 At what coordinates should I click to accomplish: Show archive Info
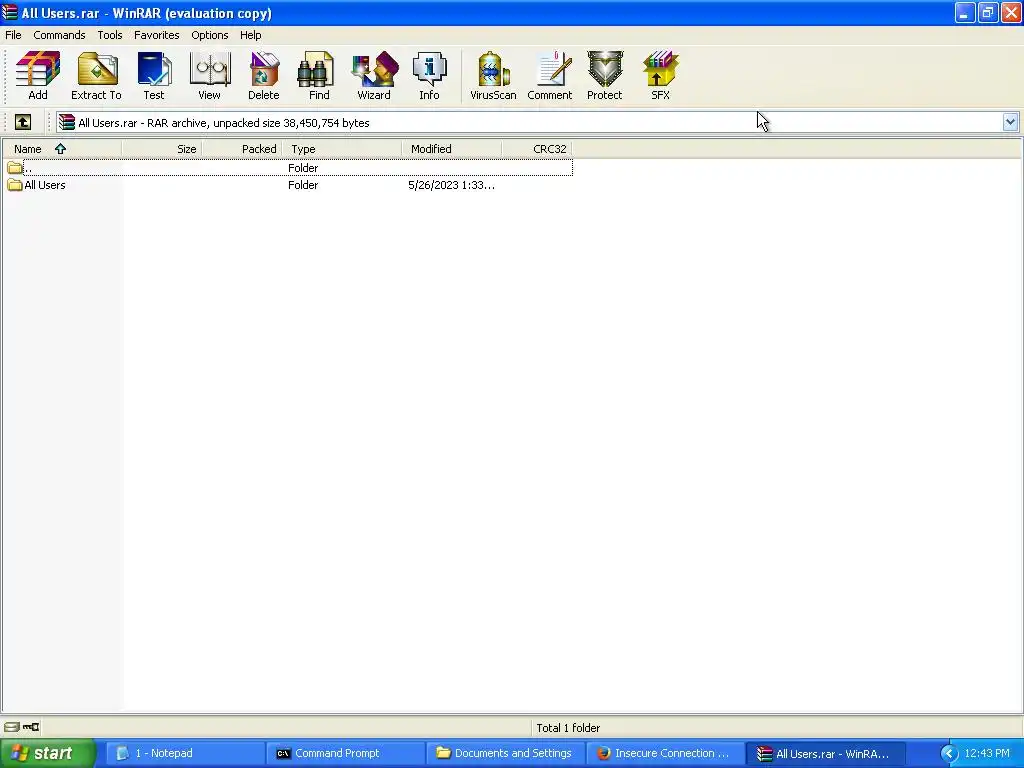pyautogui.click(x=429, y=76)
